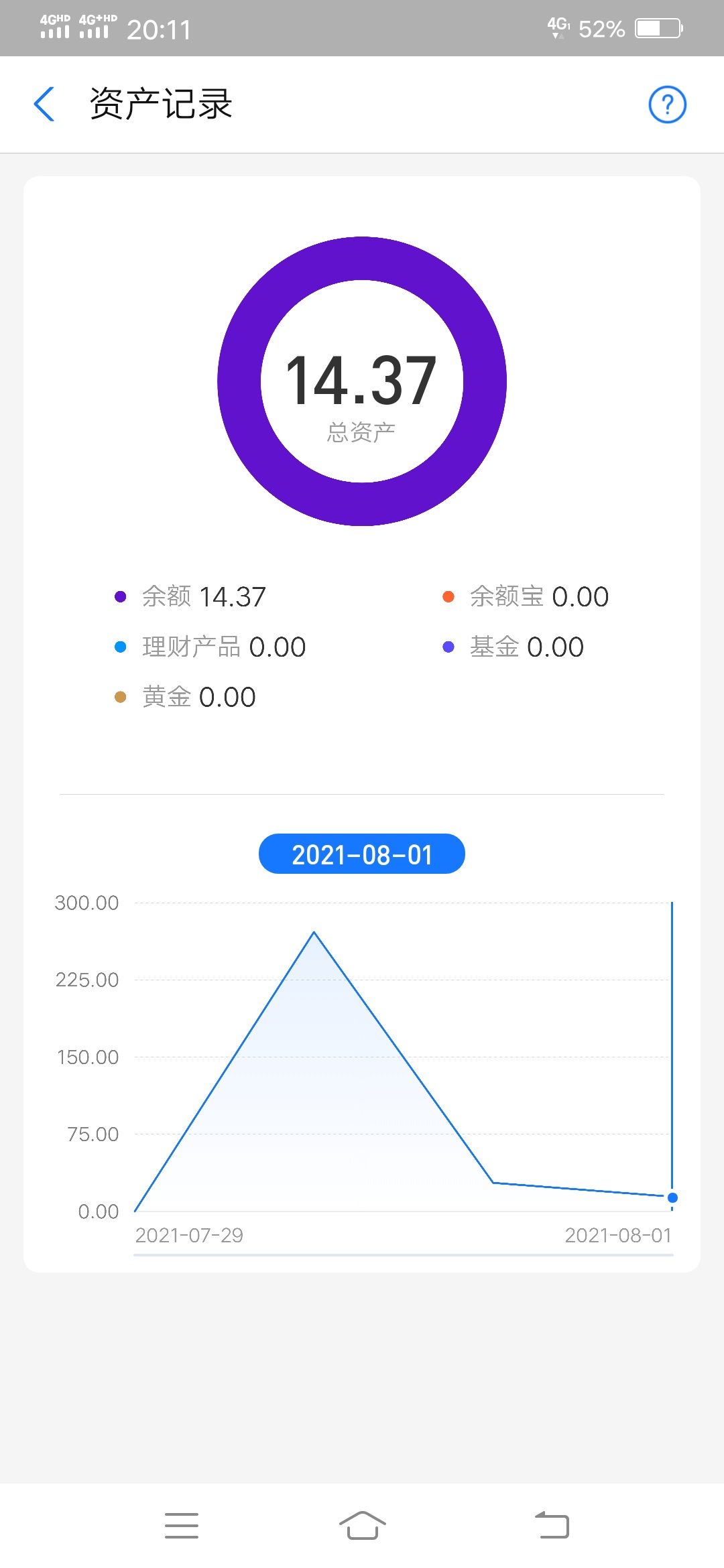Viewport: 724px width, 1568px height.
Task: Click the blue 理财产品 legend dot
Action: point(121,647)
